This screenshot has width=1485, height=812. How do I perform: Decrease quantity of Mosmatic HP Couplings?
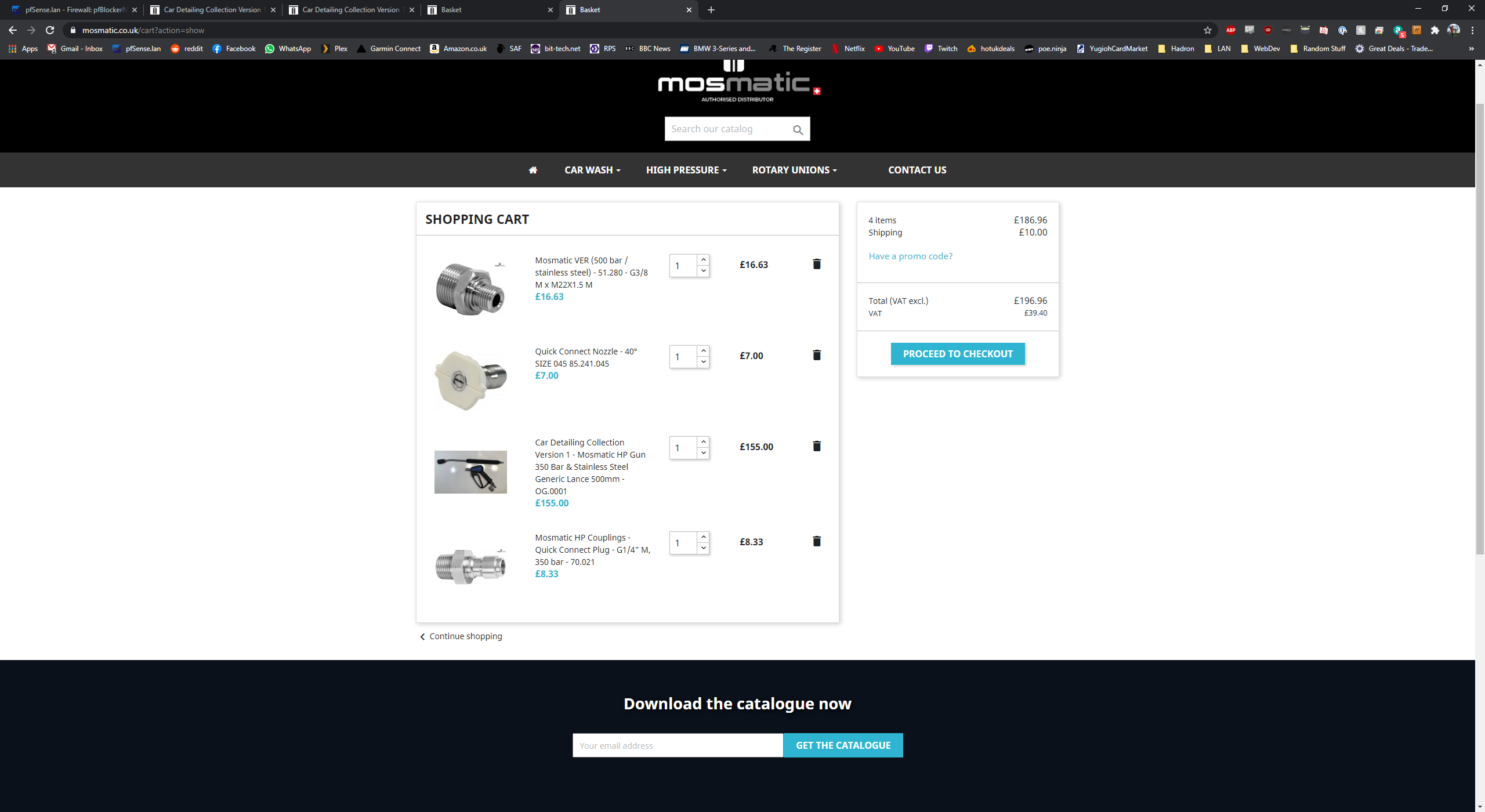click(x=703, y=548)
